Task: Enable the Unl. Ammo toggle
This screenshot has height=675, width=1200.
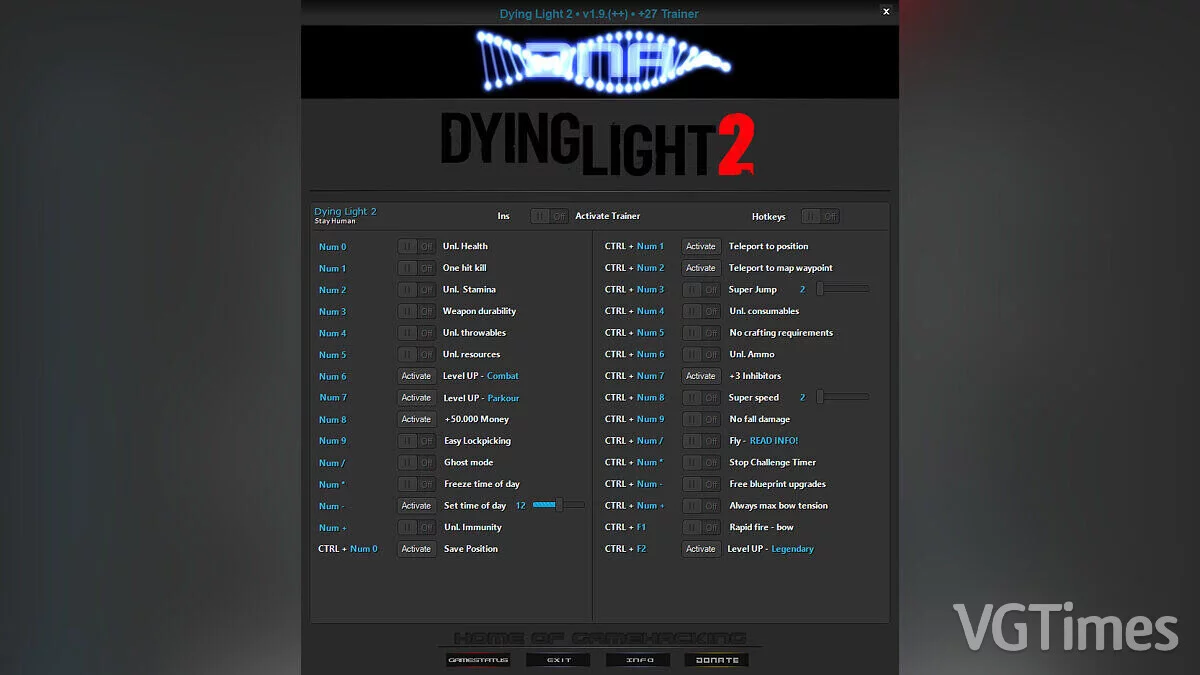Action: (701, 354)
